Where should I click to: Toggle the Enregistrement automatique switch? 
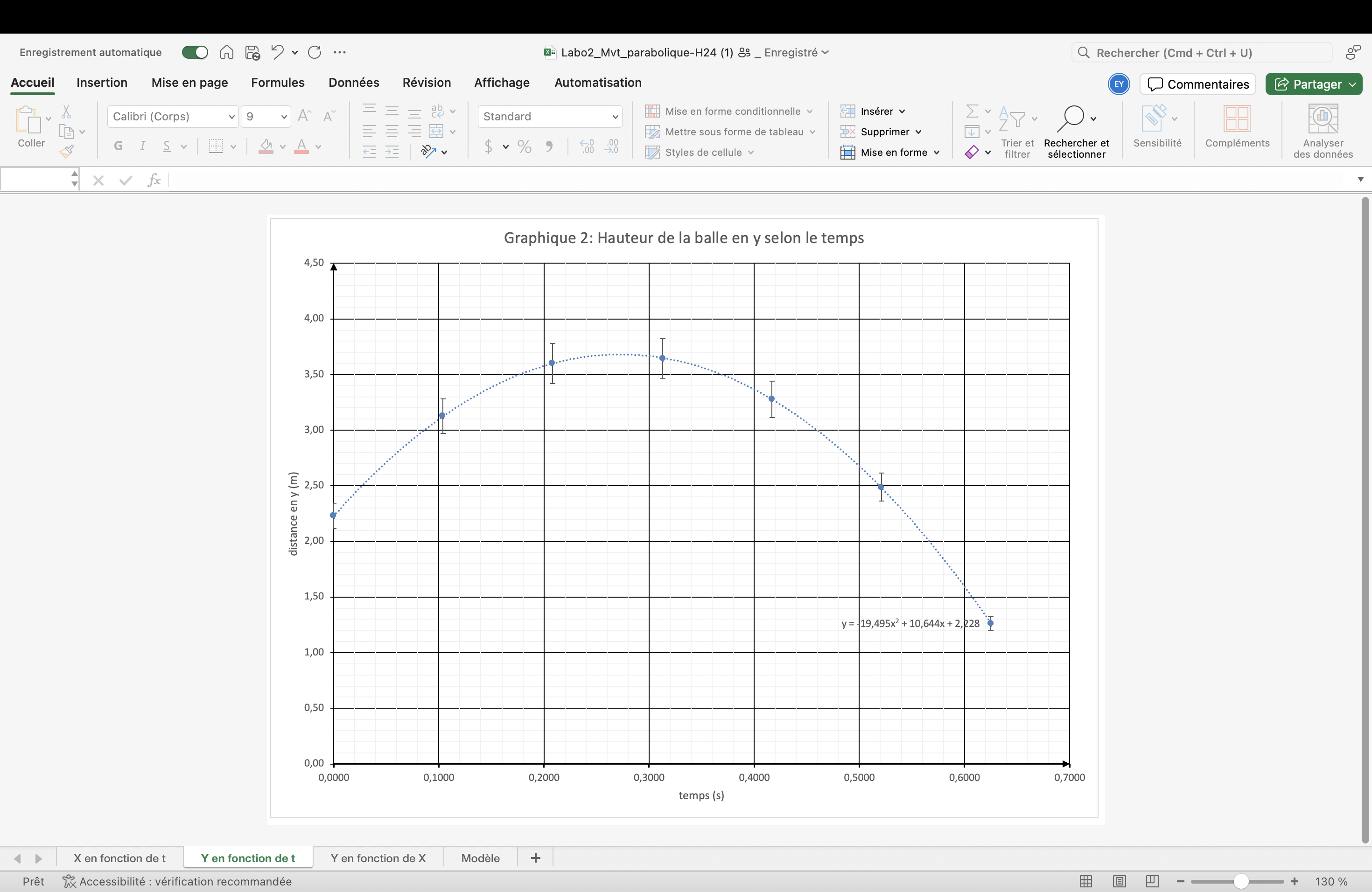pos(195,52)
